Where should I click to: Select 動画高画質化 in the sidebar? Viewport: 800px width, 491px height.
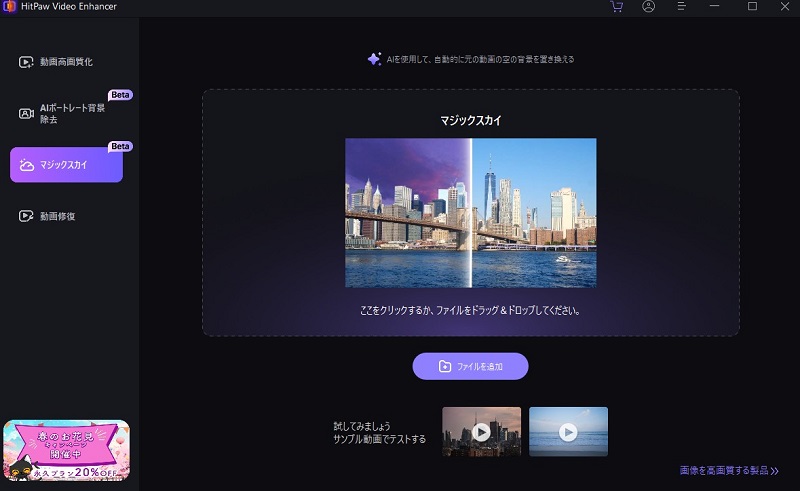click(66, 62)
